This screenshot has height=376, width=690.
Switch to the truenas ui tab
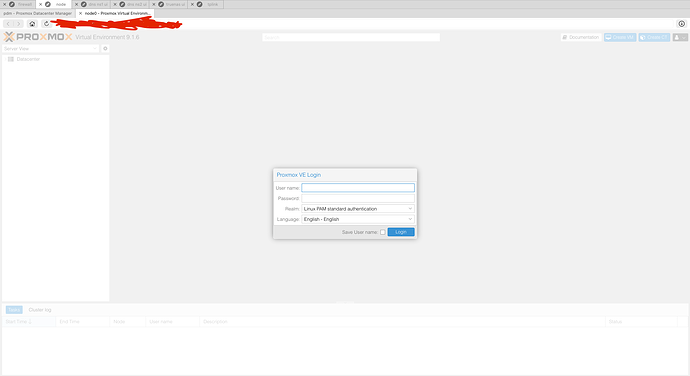pyautogui.click(x=172, y=4)
